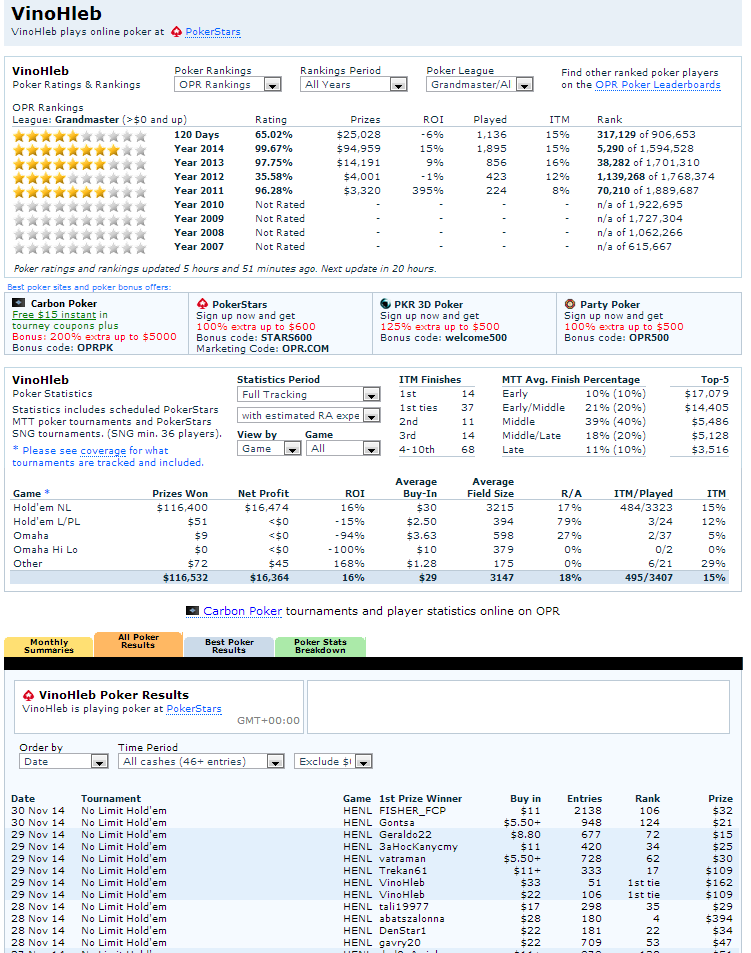Open the Best Poker Results tab

coord(229,645)
